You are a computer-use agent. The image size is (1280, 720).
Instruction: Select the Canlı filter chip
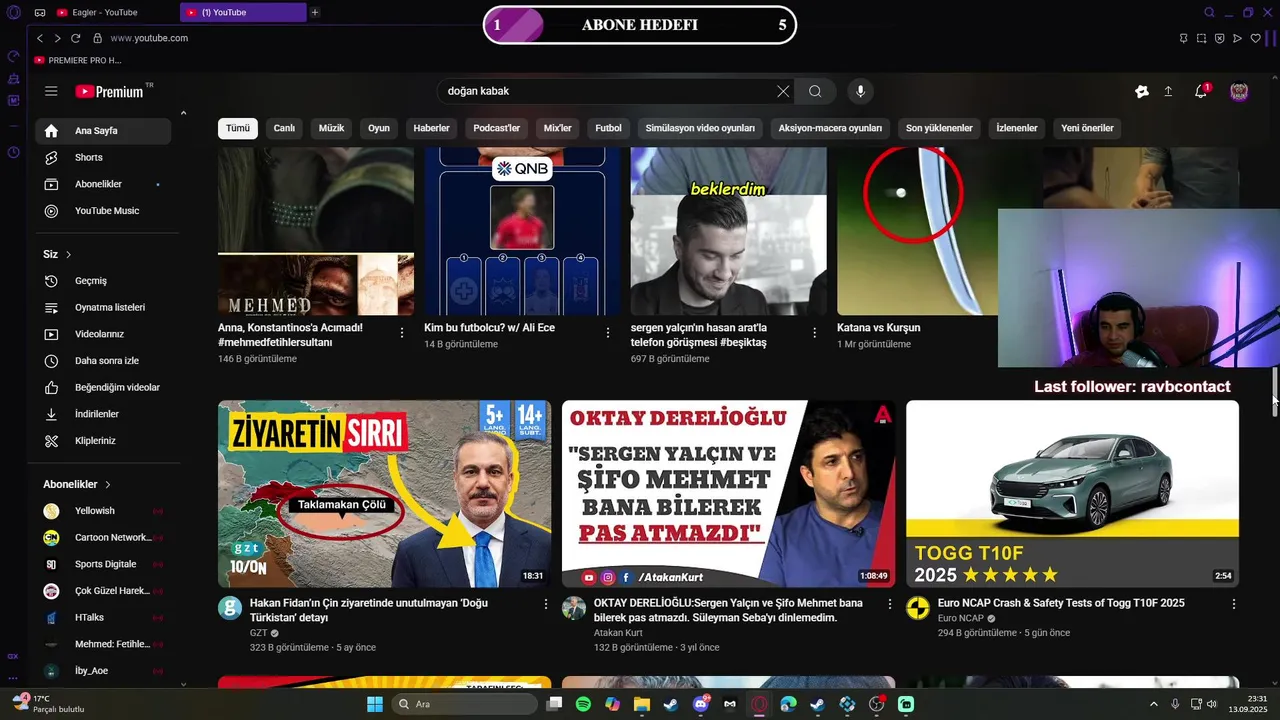[284, 128]
